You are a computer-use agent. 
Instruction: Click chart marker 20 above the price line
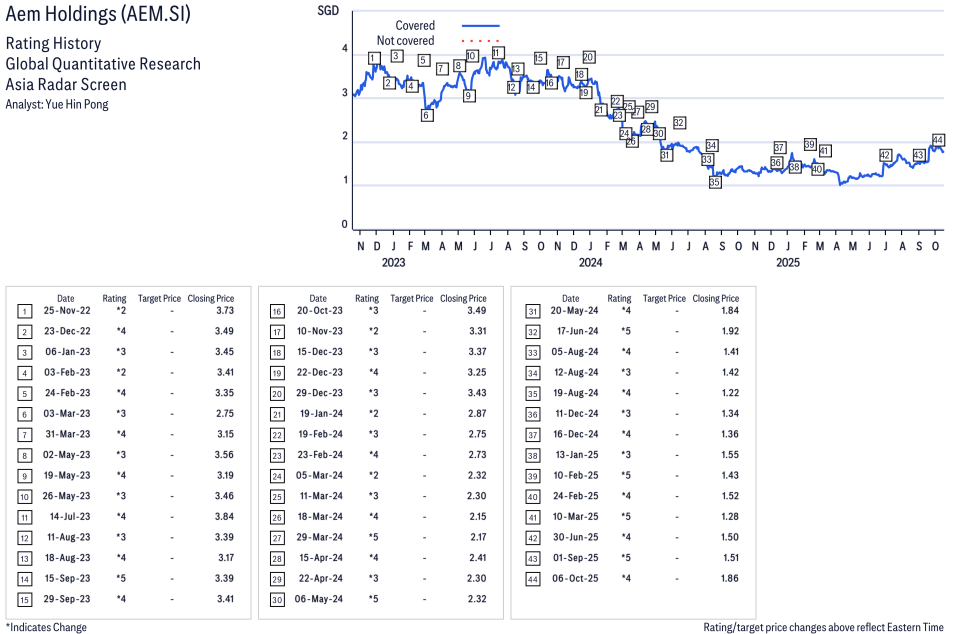point(589,57)
